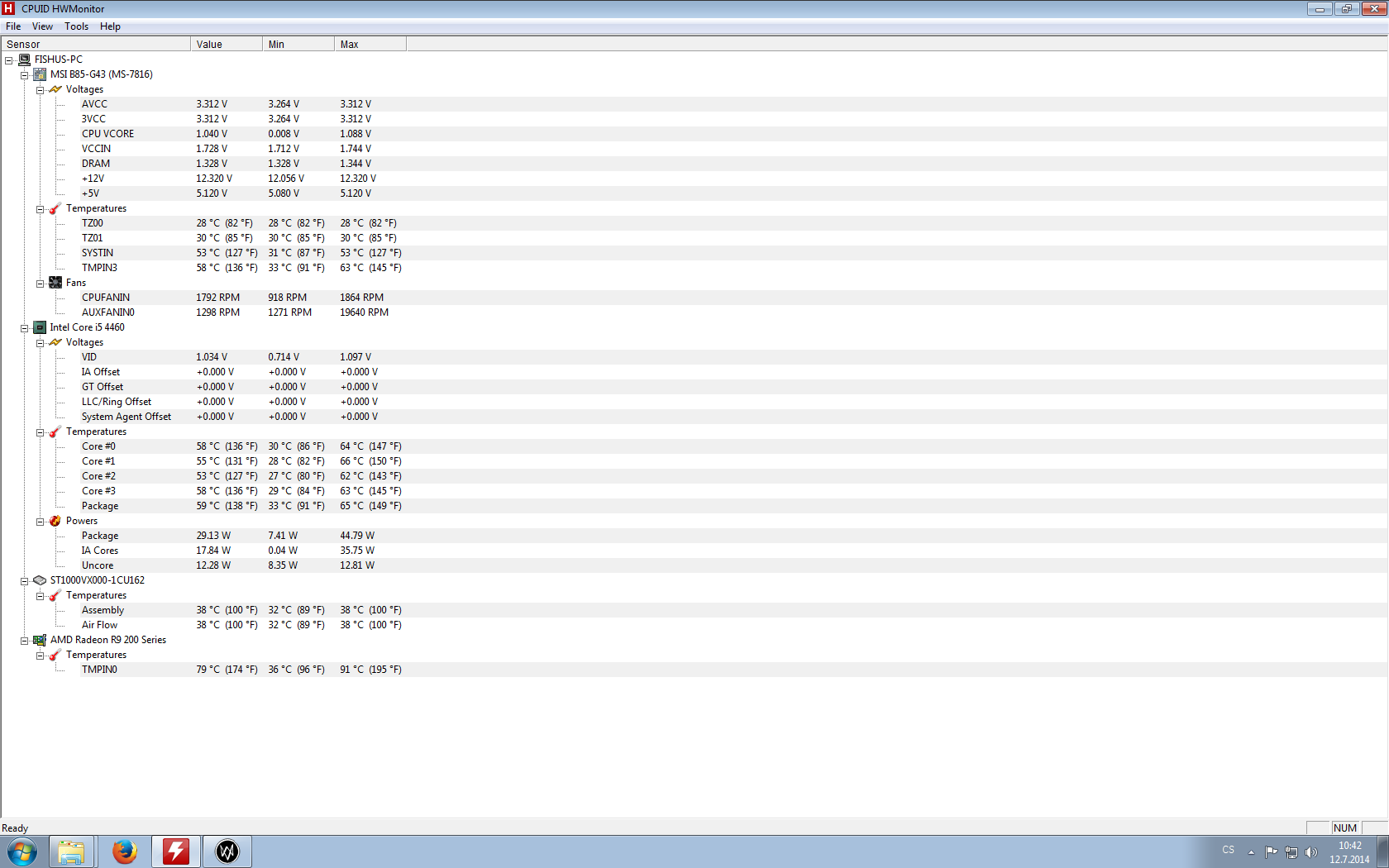Click the hard drive Temperatures thermometer icon

(x=55, y=595)
